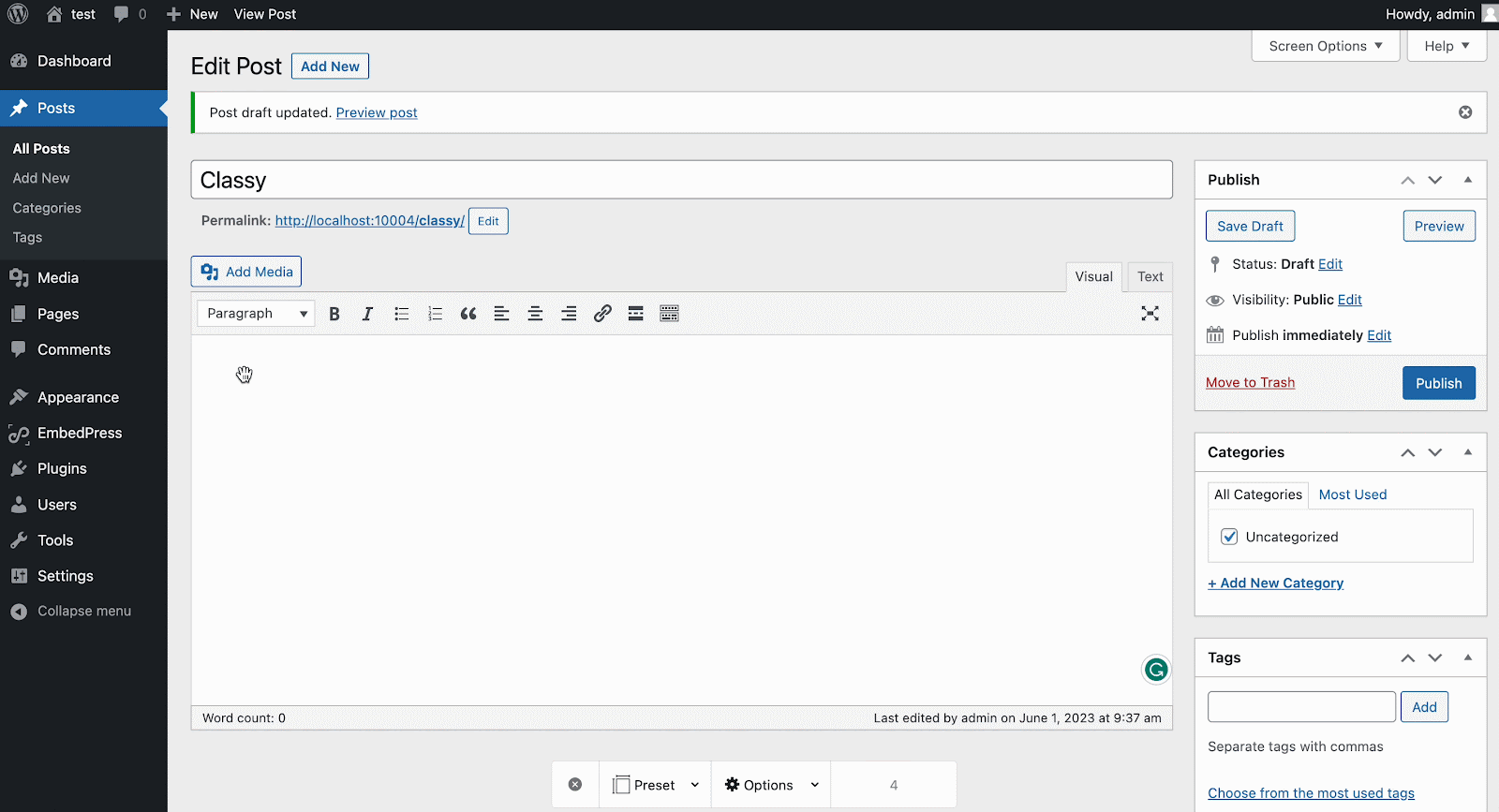Click Add New Category link
1499x812 pixels.
[x=1275, y=583]
